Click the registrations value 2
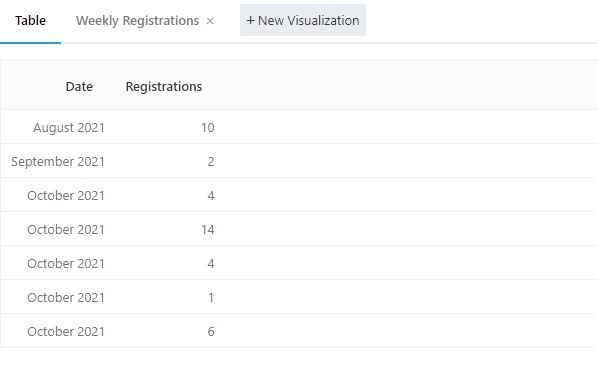Screen dimensions: 597x365 (x=211, y=161)
